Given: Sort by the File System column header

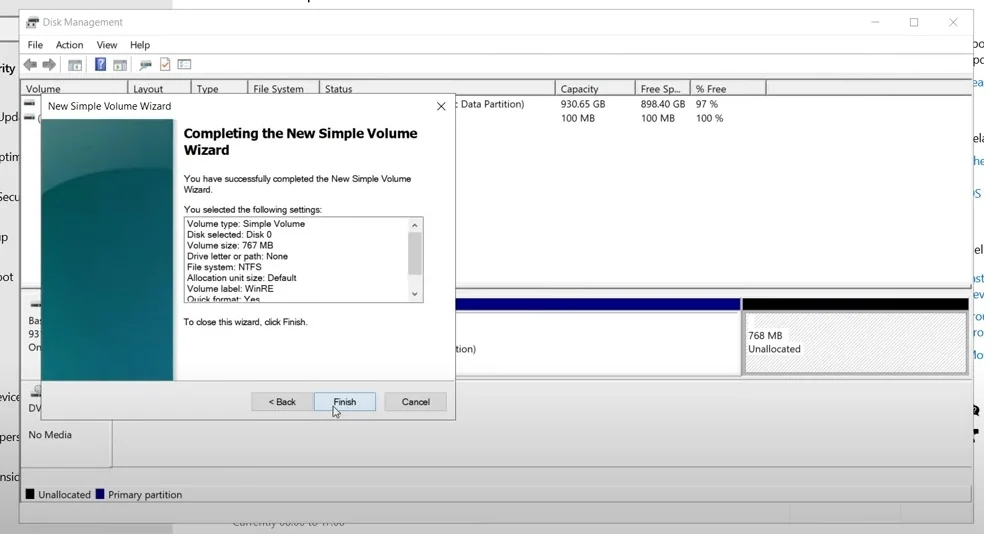Looking at the screenshot, I should pyautogui.click(x=283, y=89).
